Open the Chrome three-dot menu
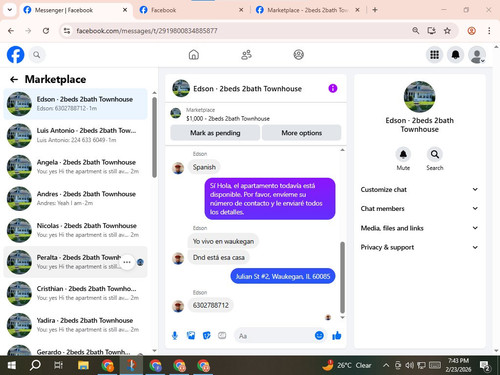 pos(489,31)
